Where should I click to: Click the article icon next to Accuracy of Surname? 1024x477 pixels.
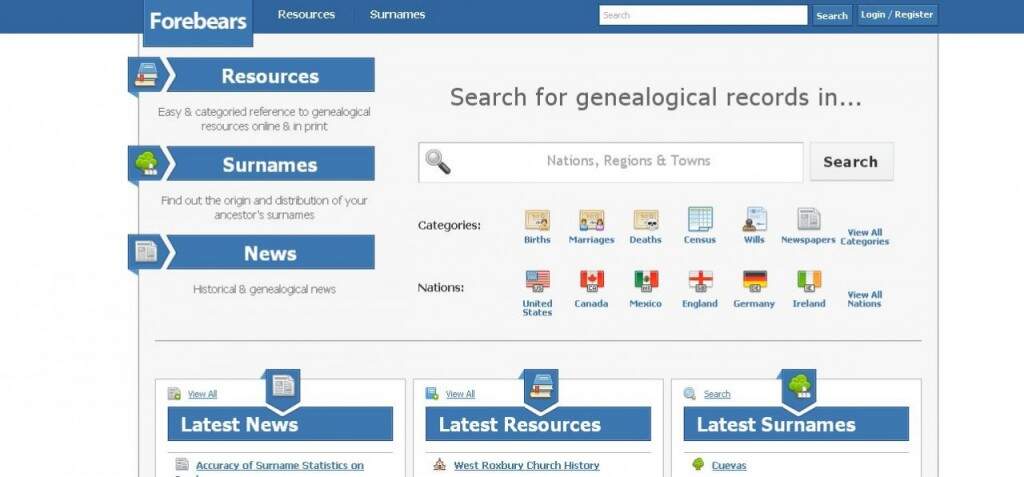coord(182,465)
